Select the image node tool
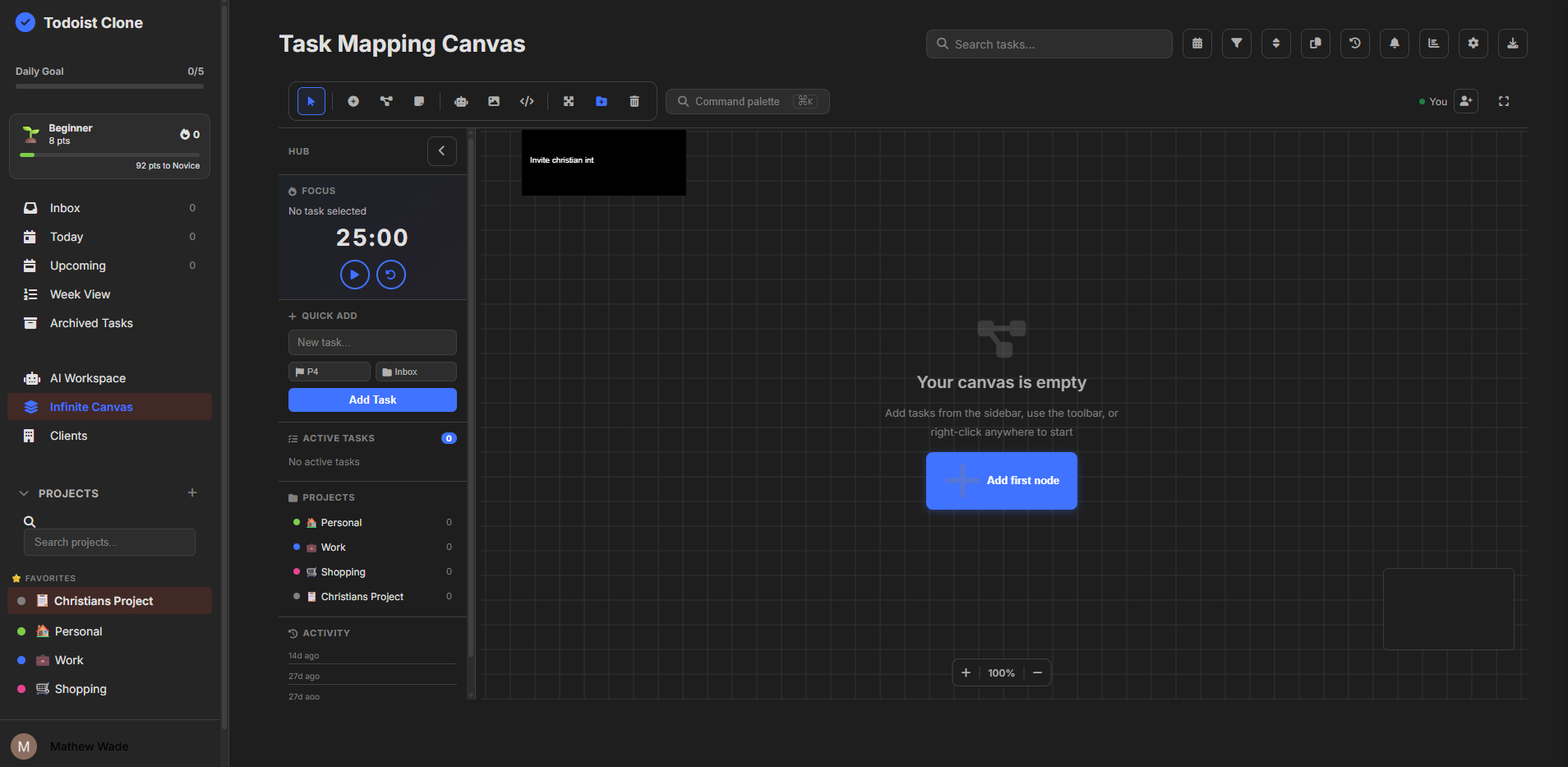The height and width of the screenshot is (767, 1568). pos(493,101)
